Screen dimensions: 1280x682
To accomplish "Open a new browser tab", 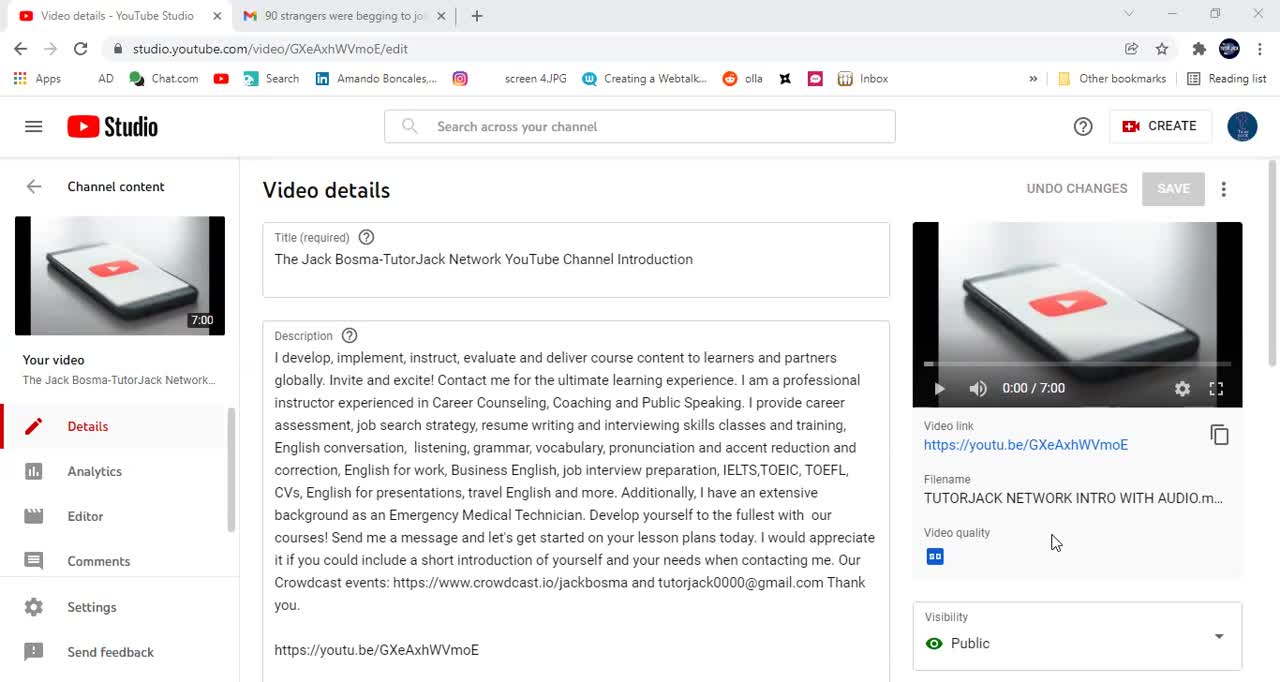I will coord(477,16).
